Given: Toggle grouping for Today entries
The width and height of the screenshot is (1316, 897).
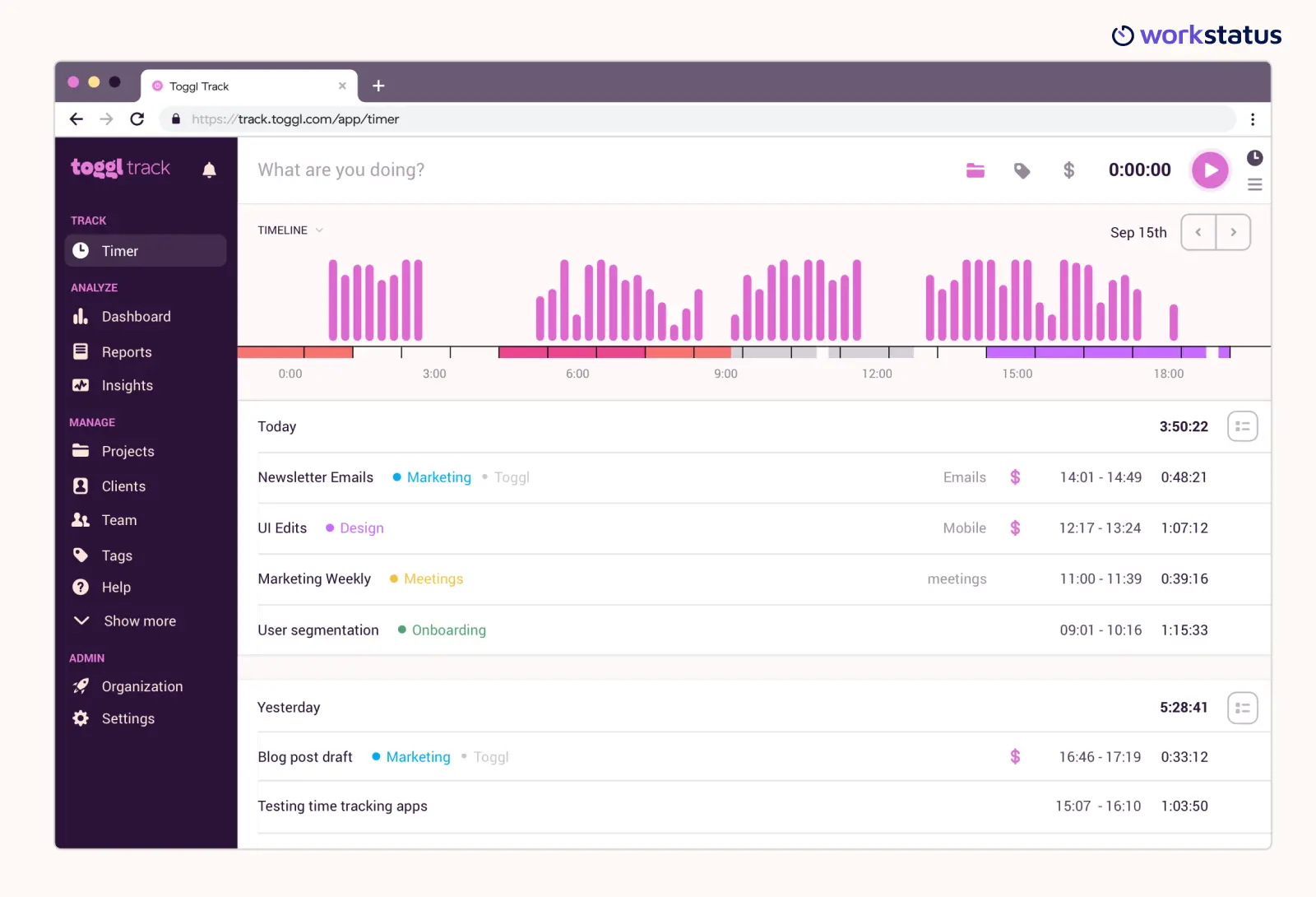Looking at the screenshot, I should (1242, 426).
